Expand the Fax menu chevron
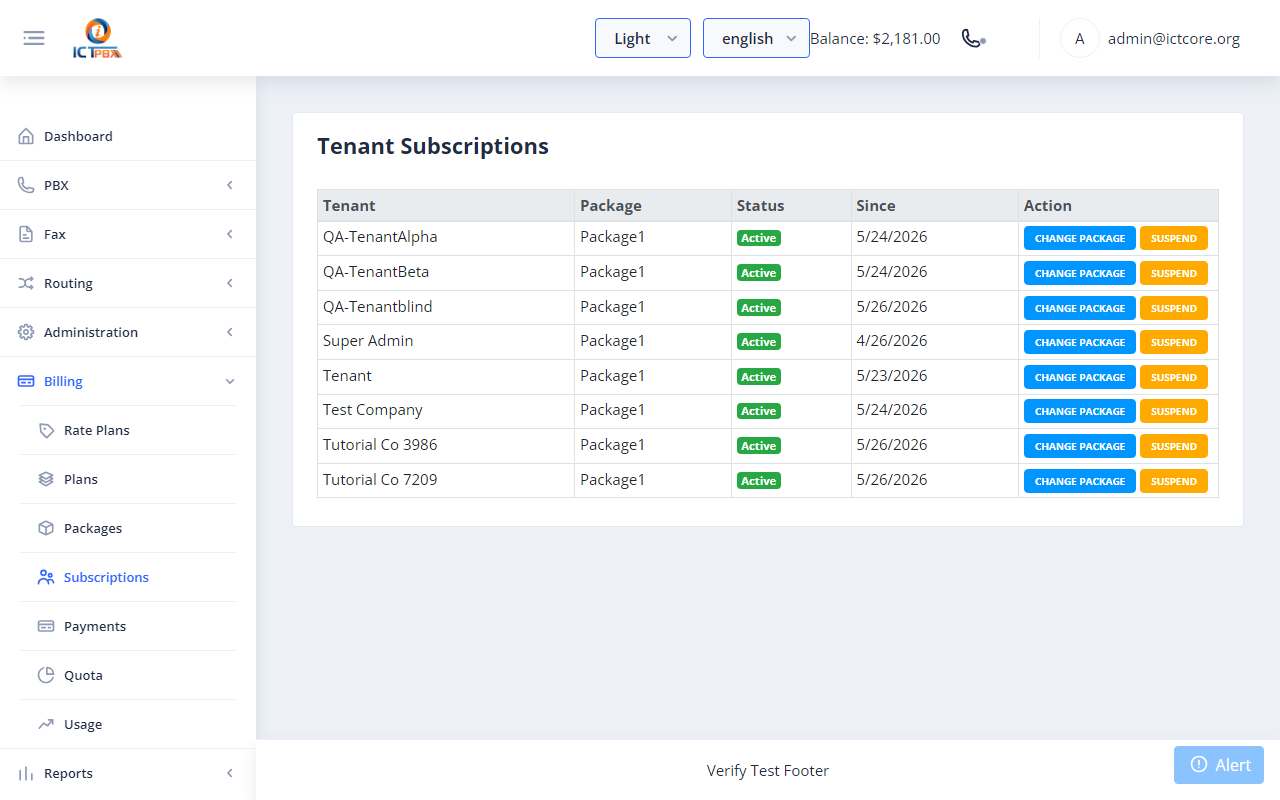This screenshot has height=800, width=1280. pyautogui.click(x=230, y=234)
